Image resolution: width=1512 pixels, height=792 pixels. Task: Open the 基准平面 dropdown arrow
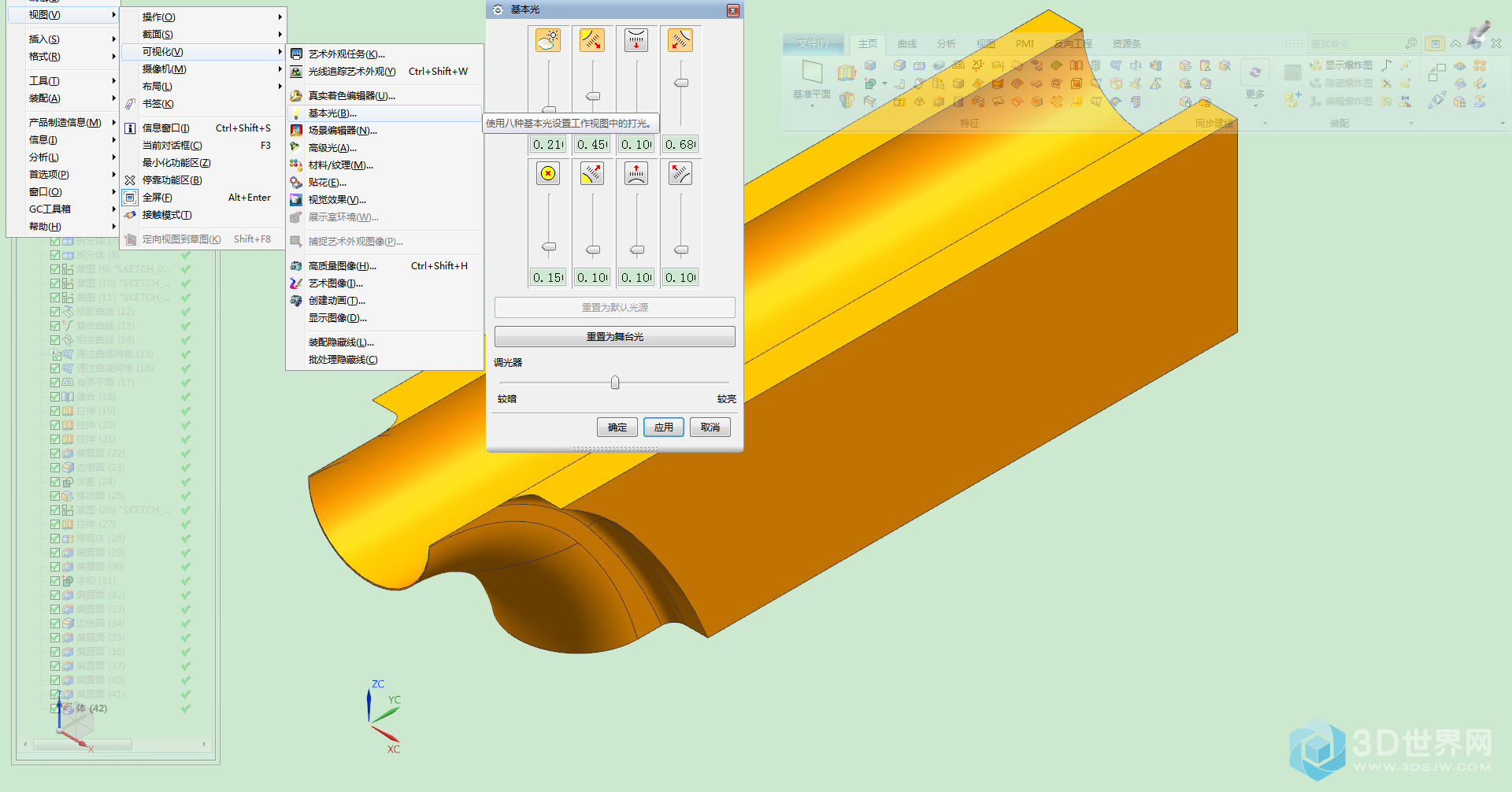[x=812, y=105]
